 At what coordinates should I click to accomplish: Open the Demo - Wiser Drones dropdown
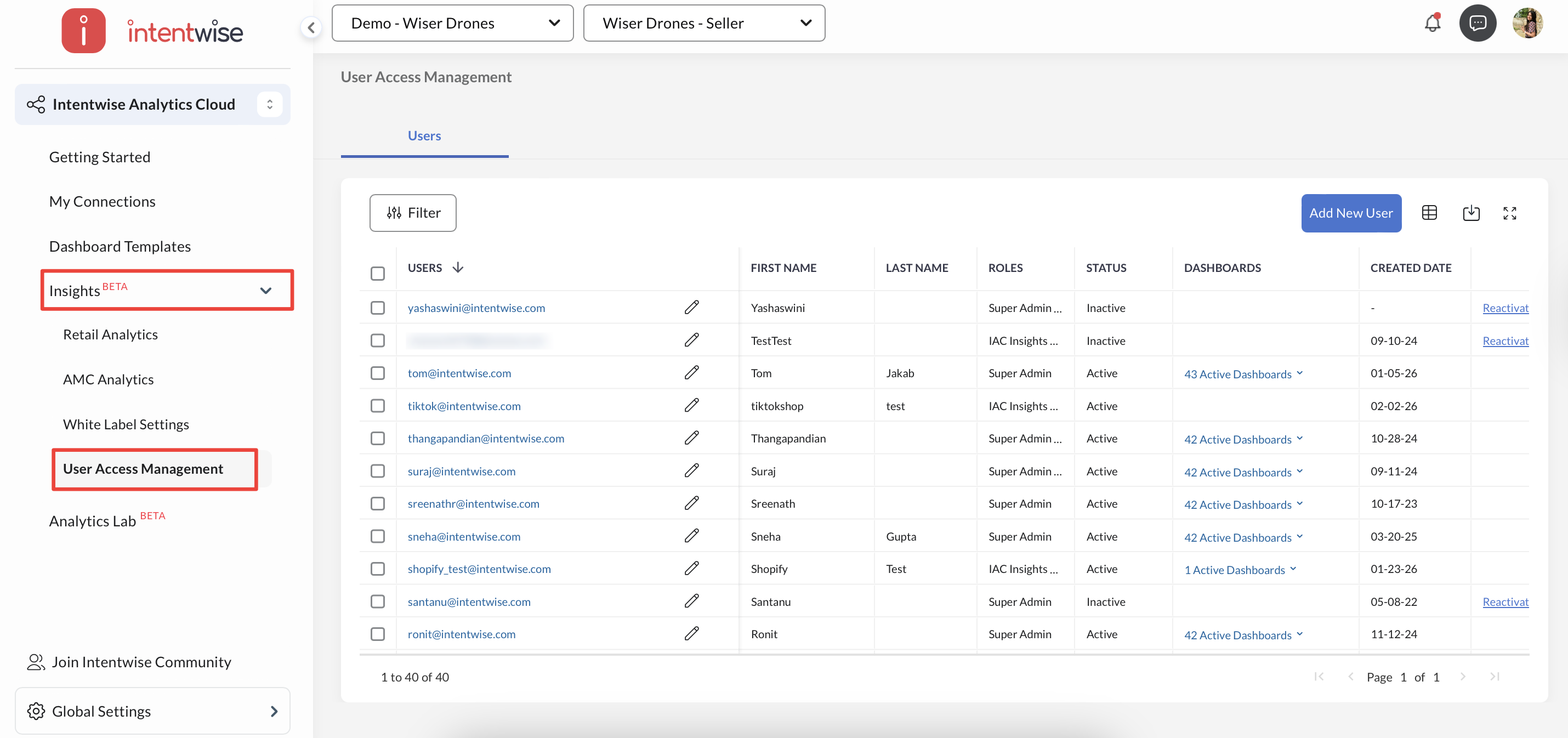[452, 23]
